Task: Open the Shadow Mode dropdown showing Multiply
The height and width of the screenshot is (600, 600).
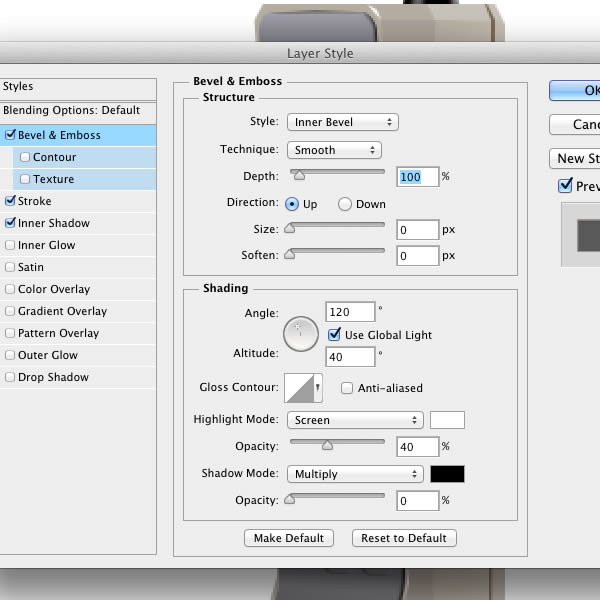Action: click(x=355, y=474)
